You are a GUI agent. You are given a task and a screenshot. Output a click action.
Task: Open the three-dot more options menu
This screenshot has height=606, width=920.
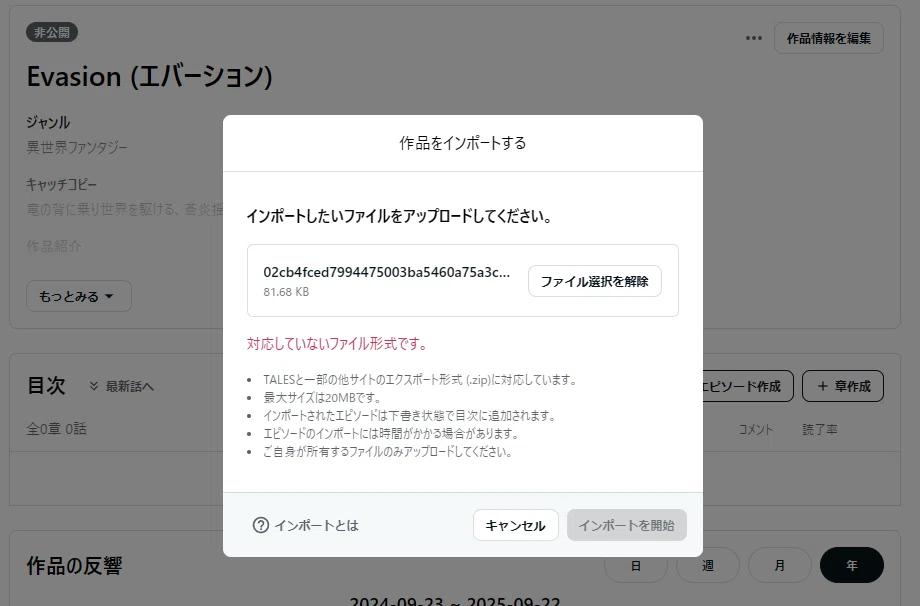click(754, 38)
